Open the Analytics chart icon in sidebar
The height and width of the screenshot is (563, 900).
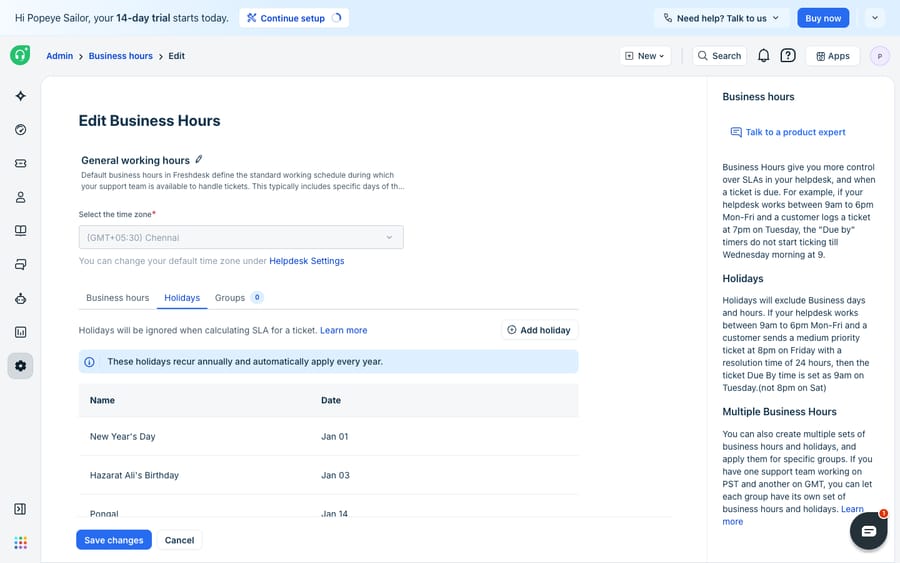(21, 332)
